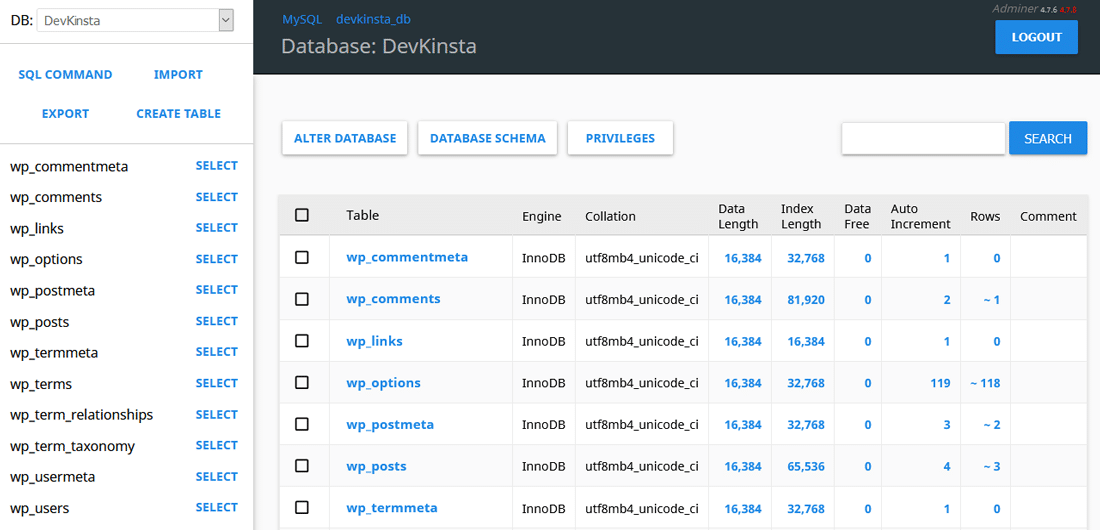The width and height of the screenshot is (1100, 530).
Task: Go to the Export page
Action: [x=65, y=114]
